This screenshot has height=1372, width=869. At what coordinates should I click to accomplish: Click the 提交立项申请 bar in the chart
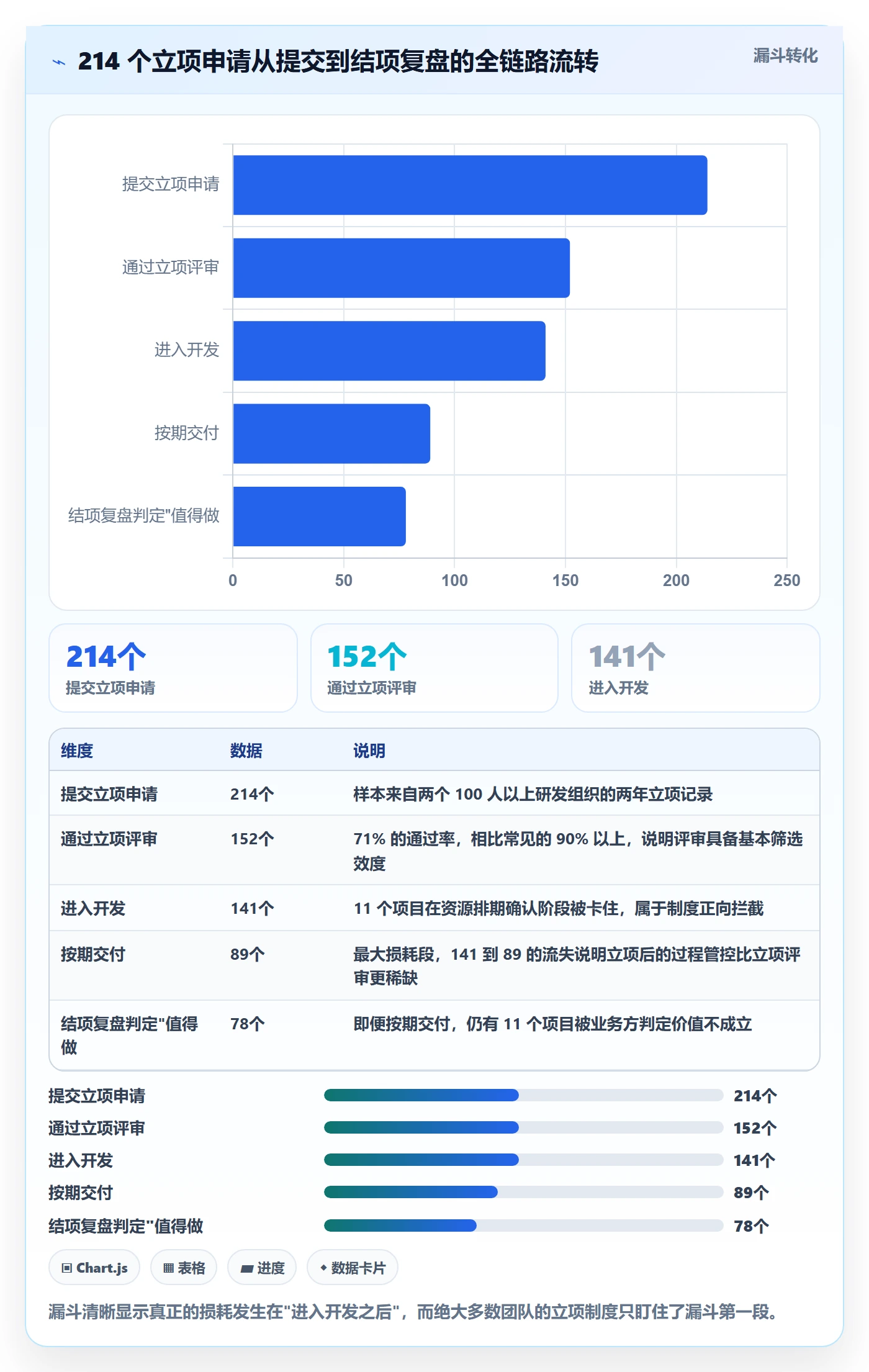(470, 185)
